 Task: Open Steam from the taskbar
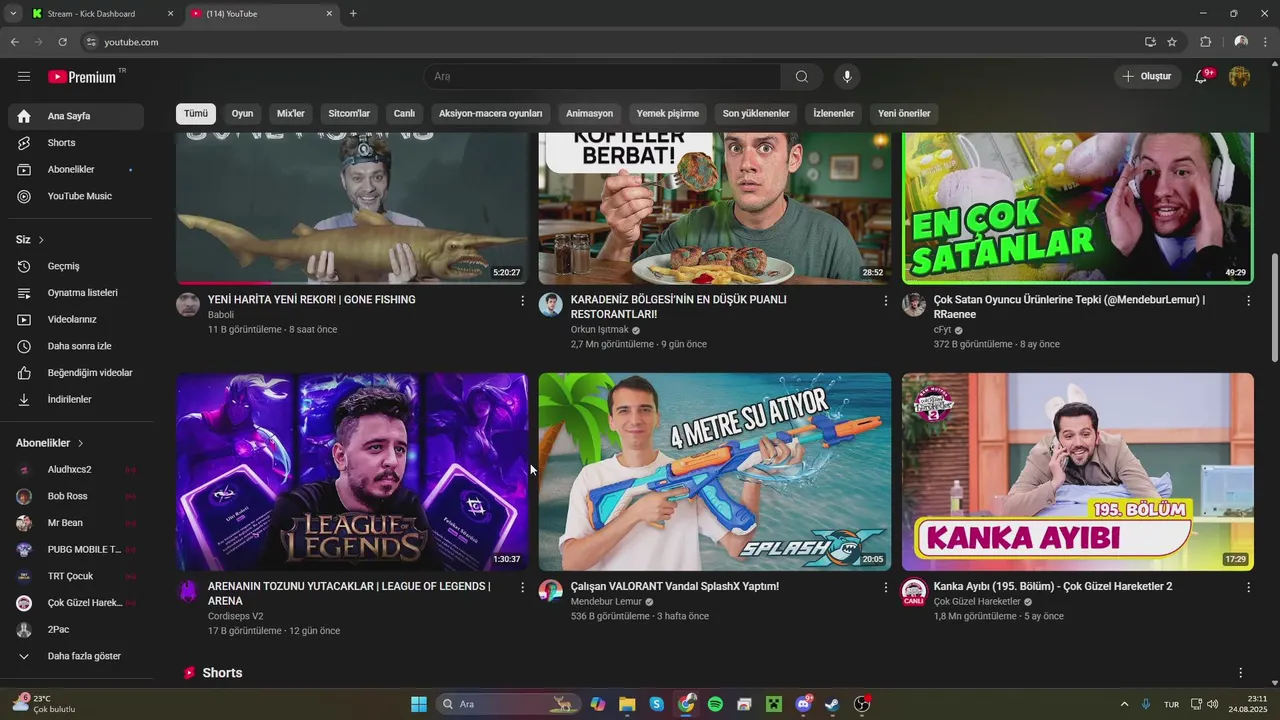pyautogui.click(x=832, y=704)
